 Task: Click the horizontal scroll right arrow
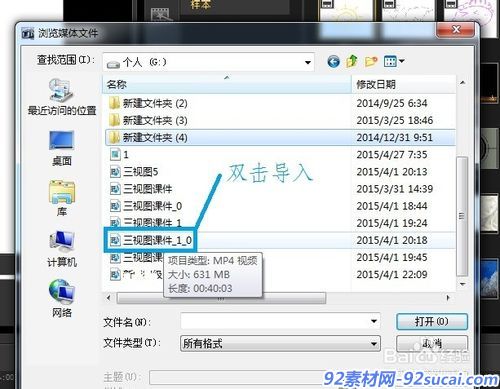click(448, 298)
